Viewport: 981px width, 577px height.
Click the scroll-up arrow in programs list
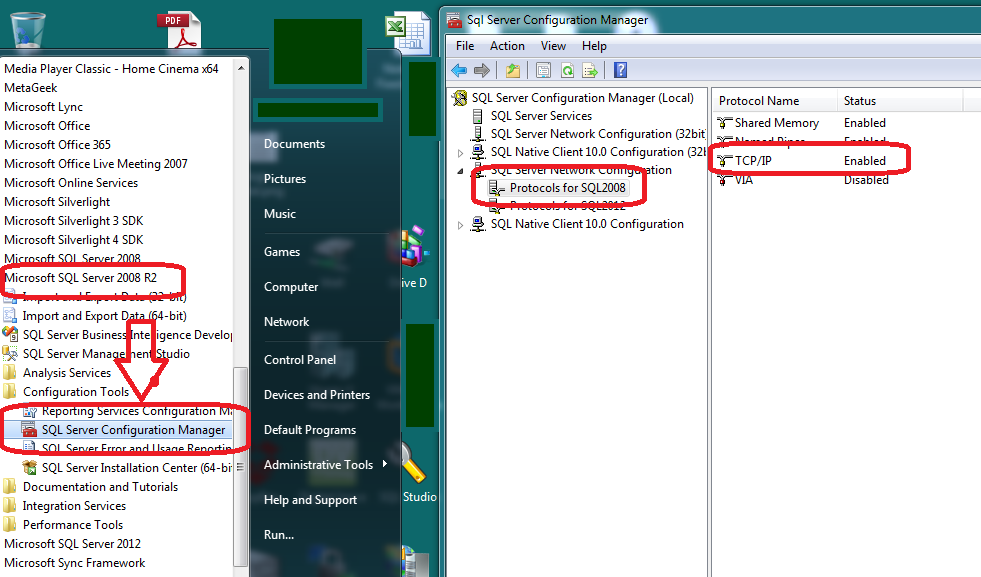(x=241, y=68)
